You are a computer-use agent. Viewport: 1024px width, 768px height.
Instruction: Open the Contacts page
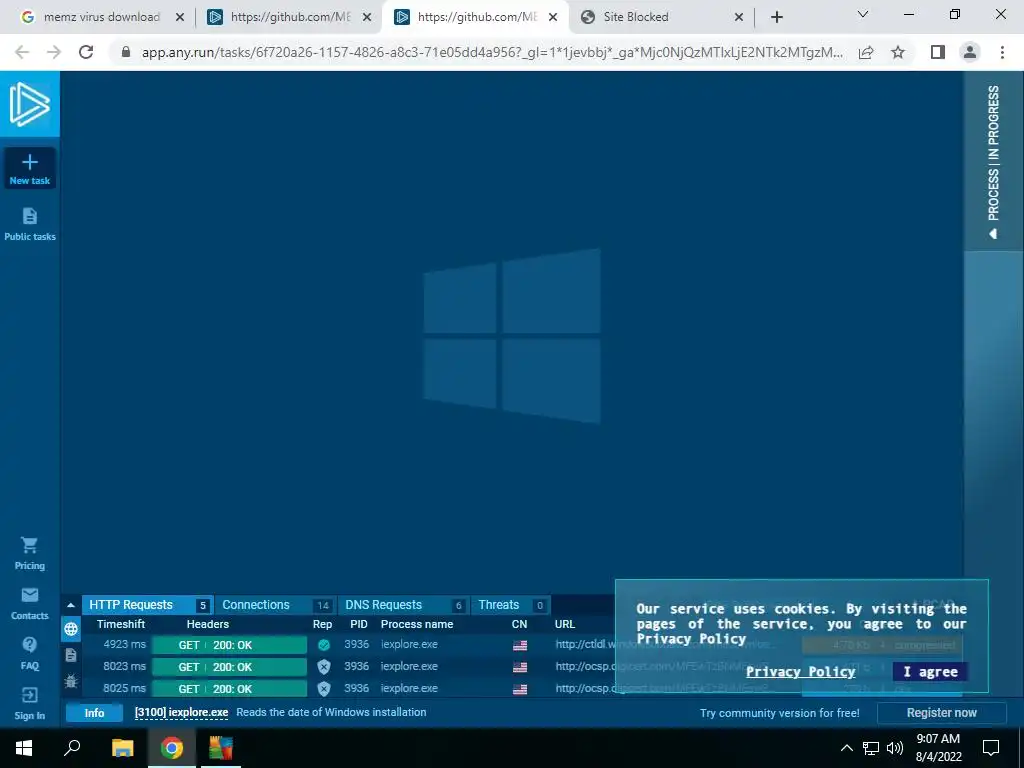(29, 603)
